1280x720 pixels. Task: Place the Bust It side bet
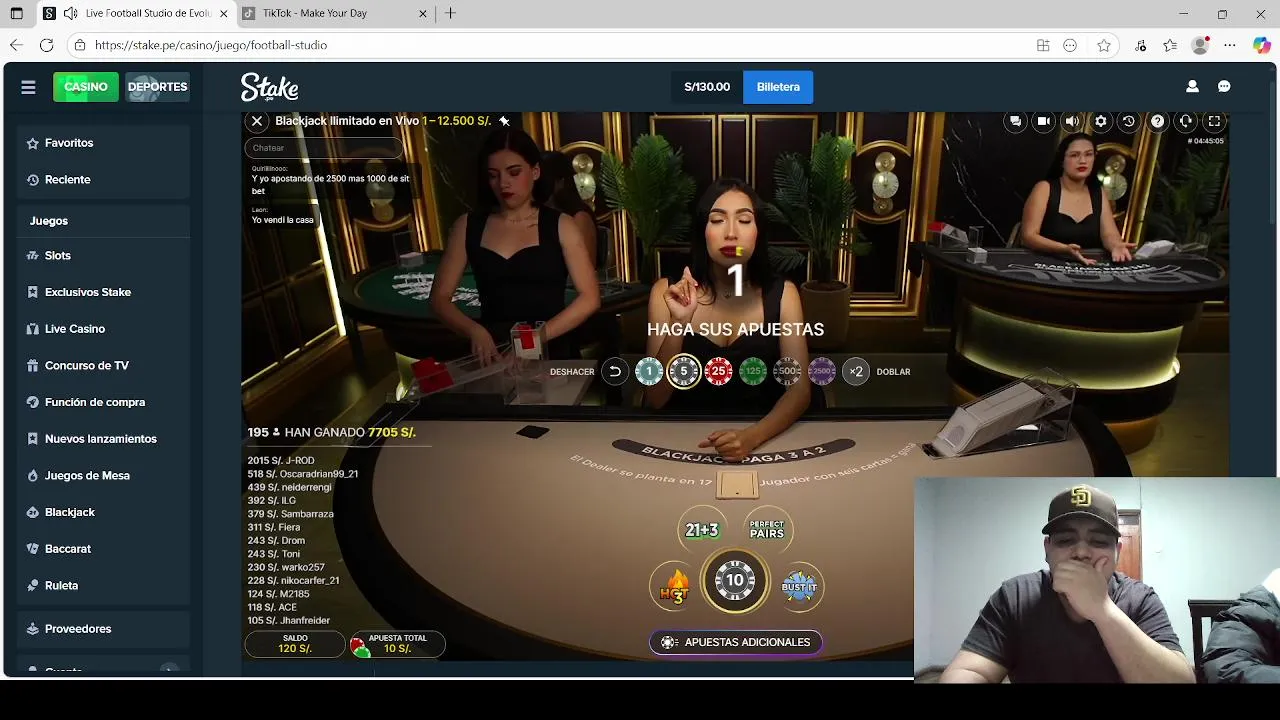pos(799,586)
